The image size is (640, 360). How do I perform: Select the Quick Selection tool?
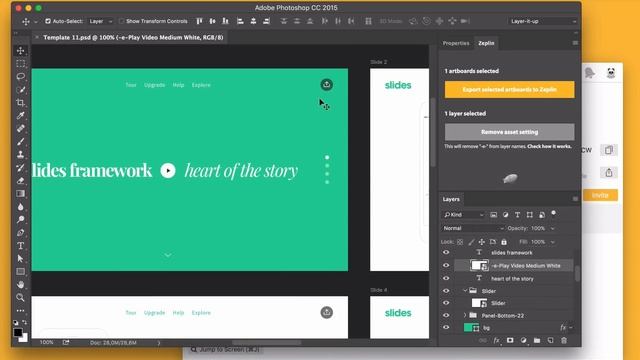[x=20, y=90]
